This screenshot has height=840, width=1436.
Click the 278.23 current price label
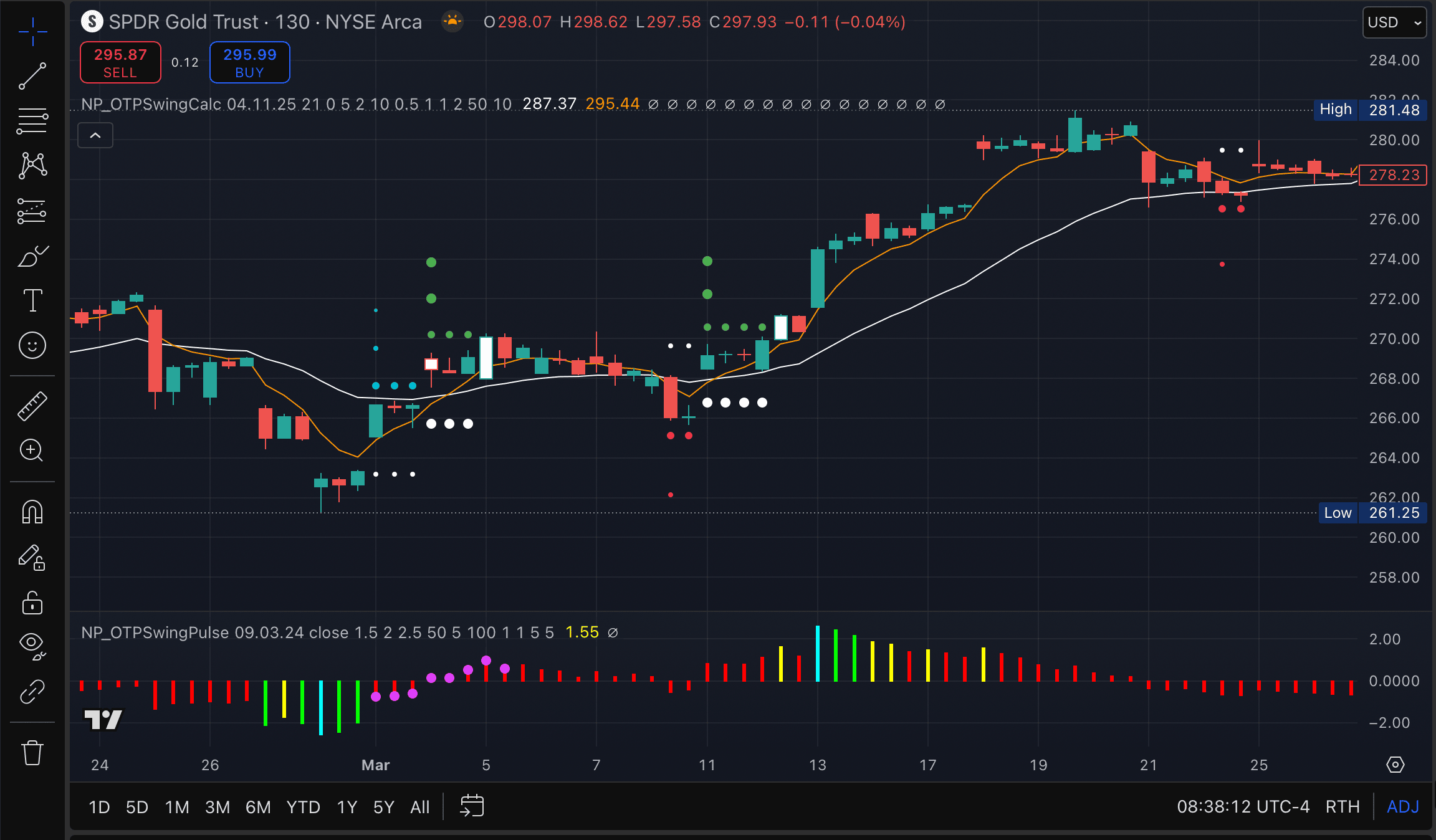pyautogui.click(x=1394, y=175)
